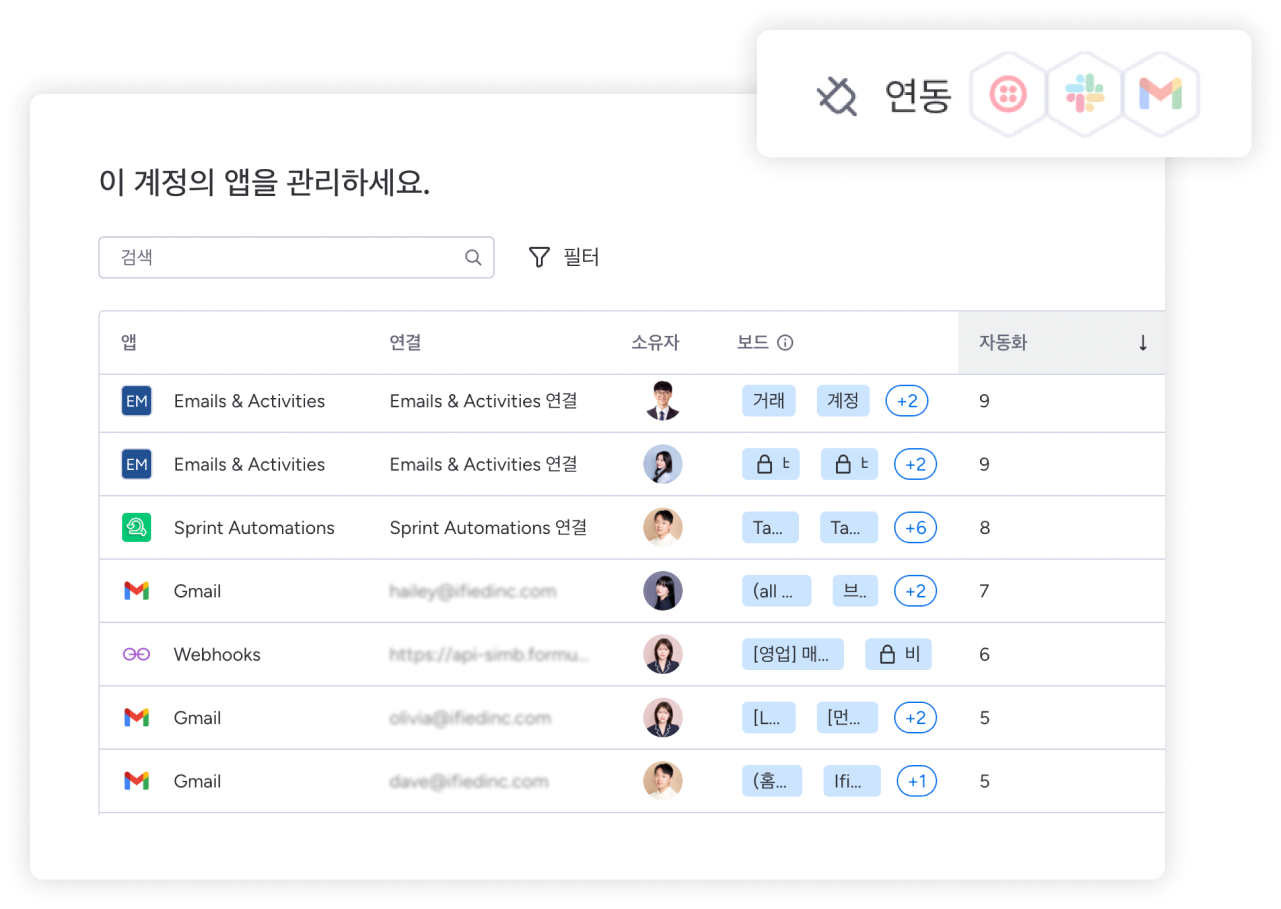Screen dimensions: 1281x909
Task: Click the owner avatar in the Sprint Automations row
Action: 662,528
